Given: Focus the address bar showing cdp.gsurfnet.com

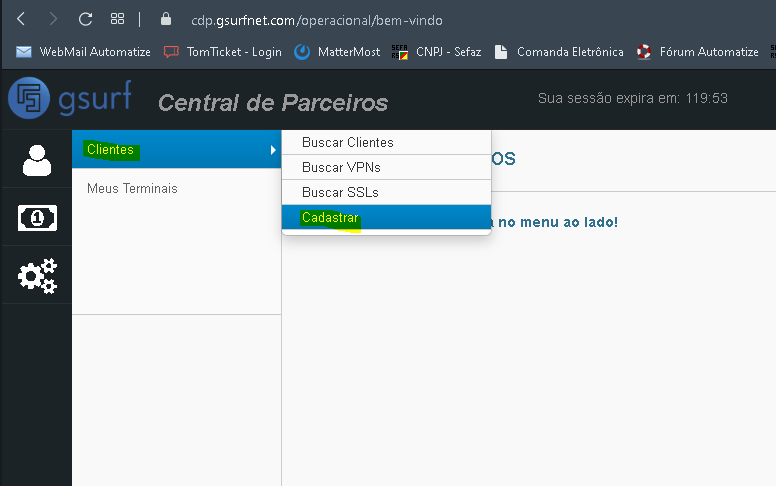Looking at the screenshot, I should click(317, 20).
